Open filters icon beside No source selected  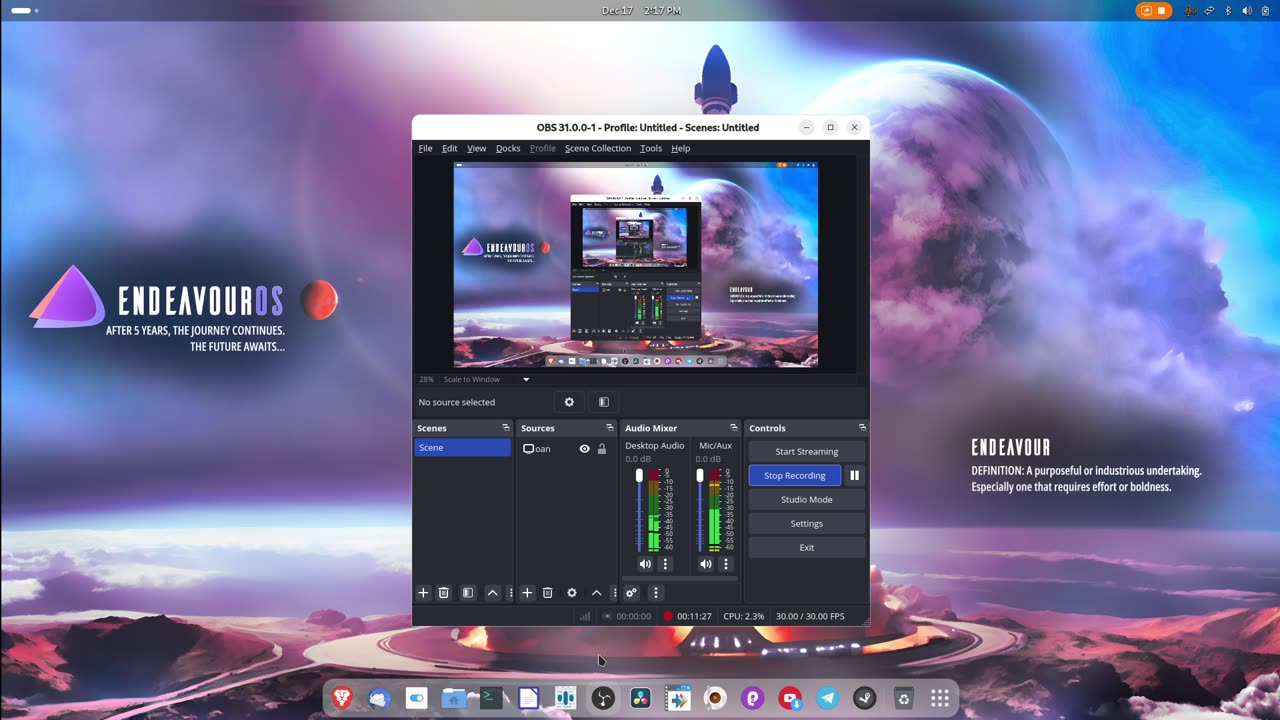(x=603, y=402)
